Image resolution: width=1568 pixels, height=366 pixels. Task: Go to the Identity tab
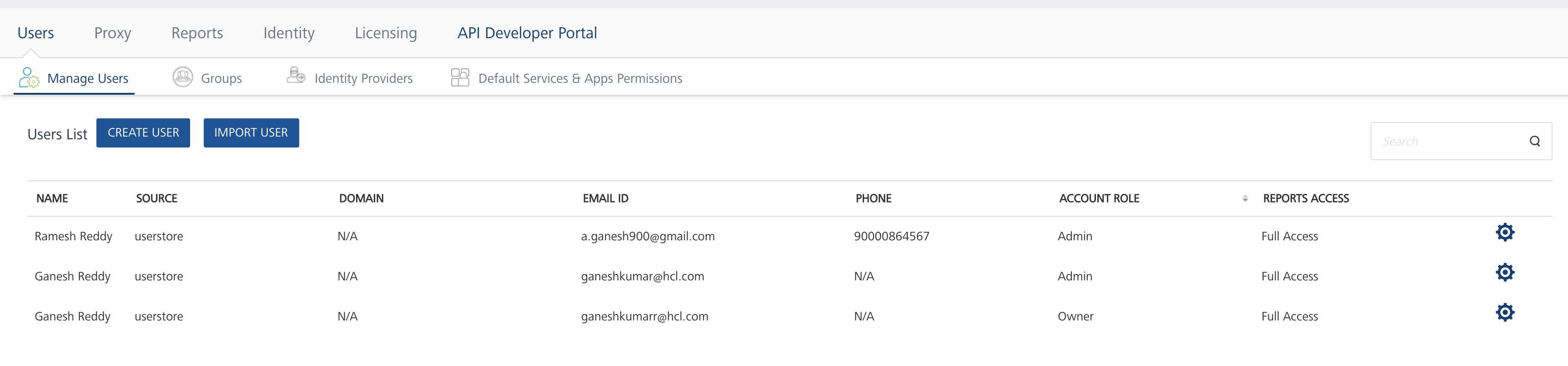(x=288, y=33)
